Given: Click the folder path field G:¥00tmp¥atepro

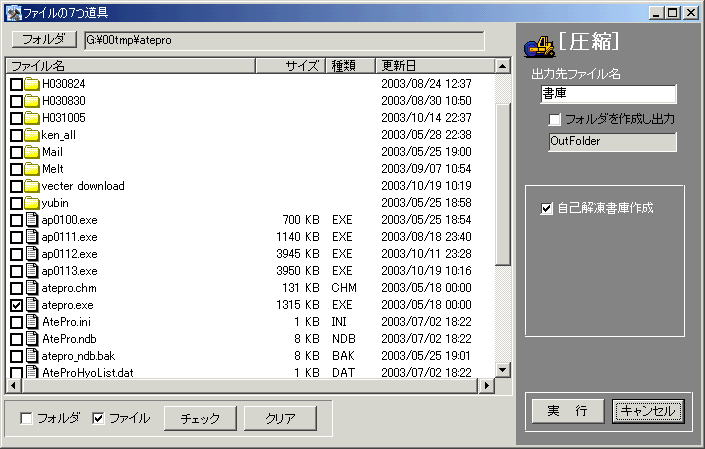Looking at the screenshot, I should coord(285,40).
